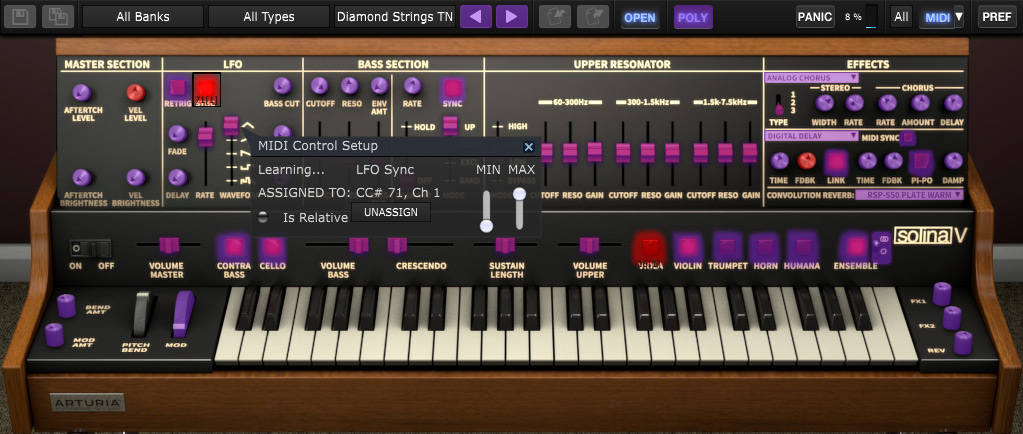Toggle the delay Link button
Screen dimensions: 1023x434
point(836,161)
